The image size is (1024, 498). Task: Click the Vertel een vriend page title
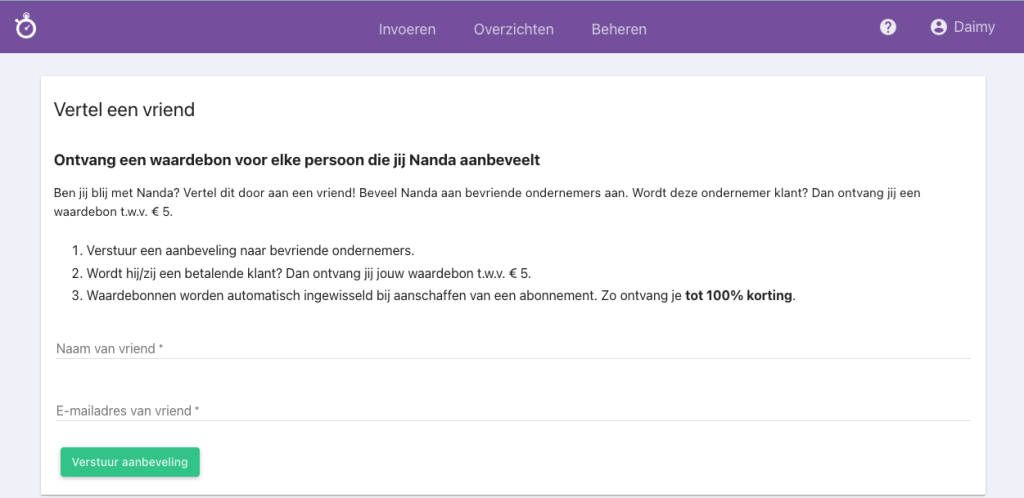pyautogui.click(x=124, y=110)
